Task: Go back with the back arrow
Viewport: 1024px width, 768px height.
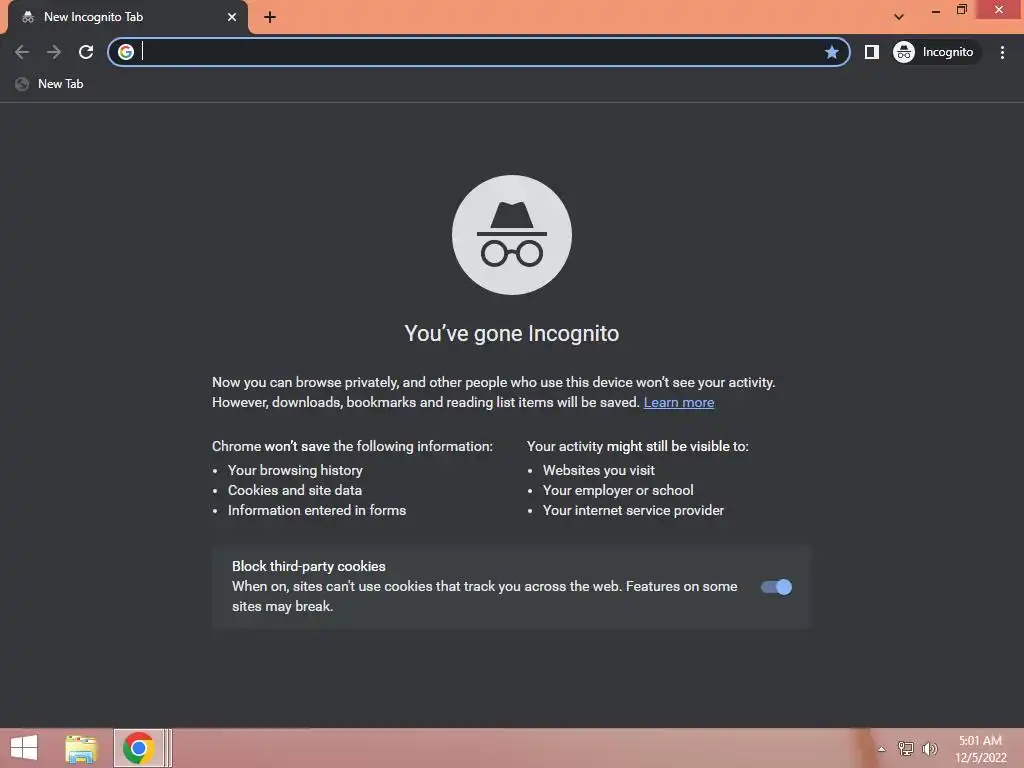Action: click(x=22, y=52)
